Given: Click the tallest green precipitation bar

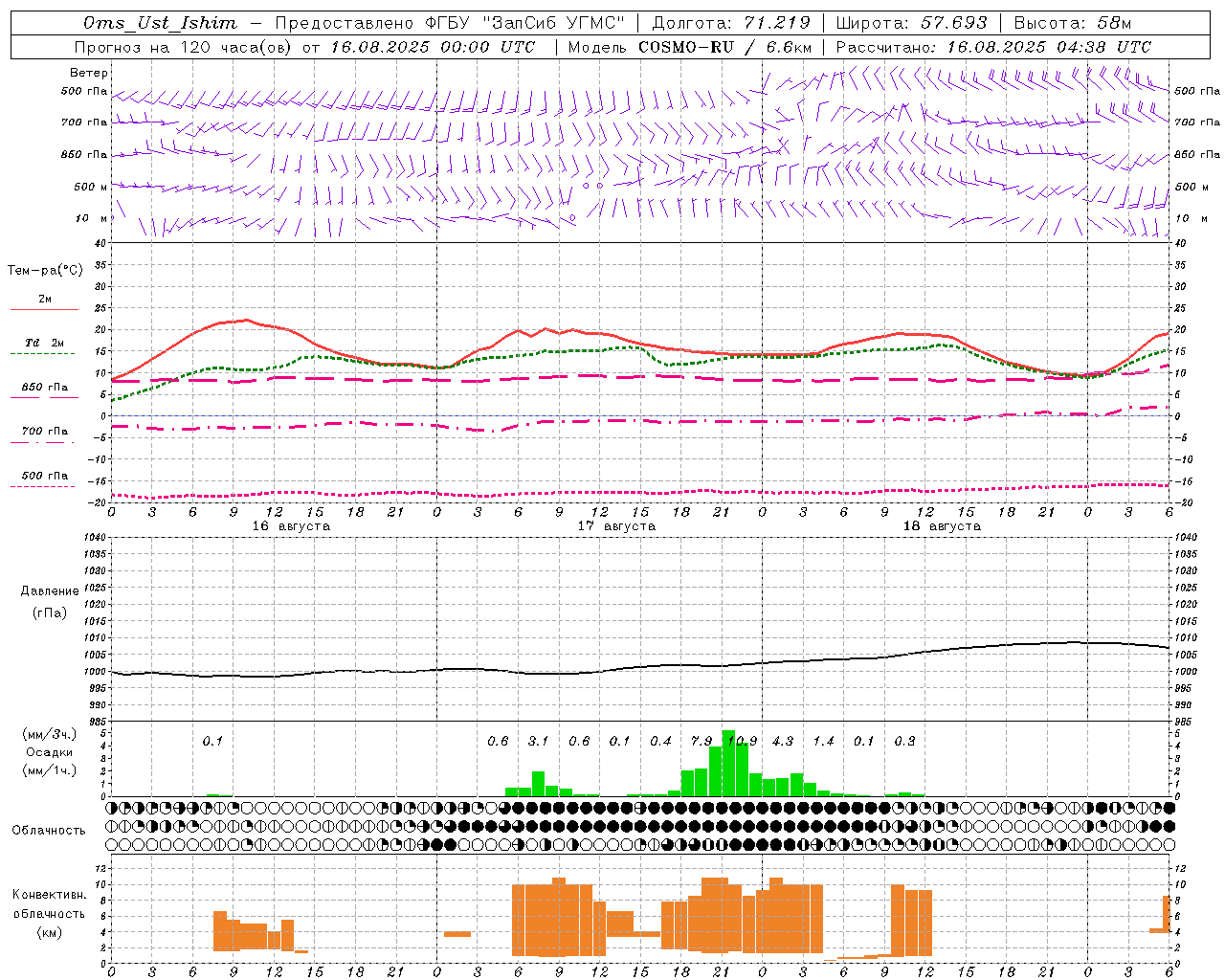Looking at the screenshot, I should (728, 763).
